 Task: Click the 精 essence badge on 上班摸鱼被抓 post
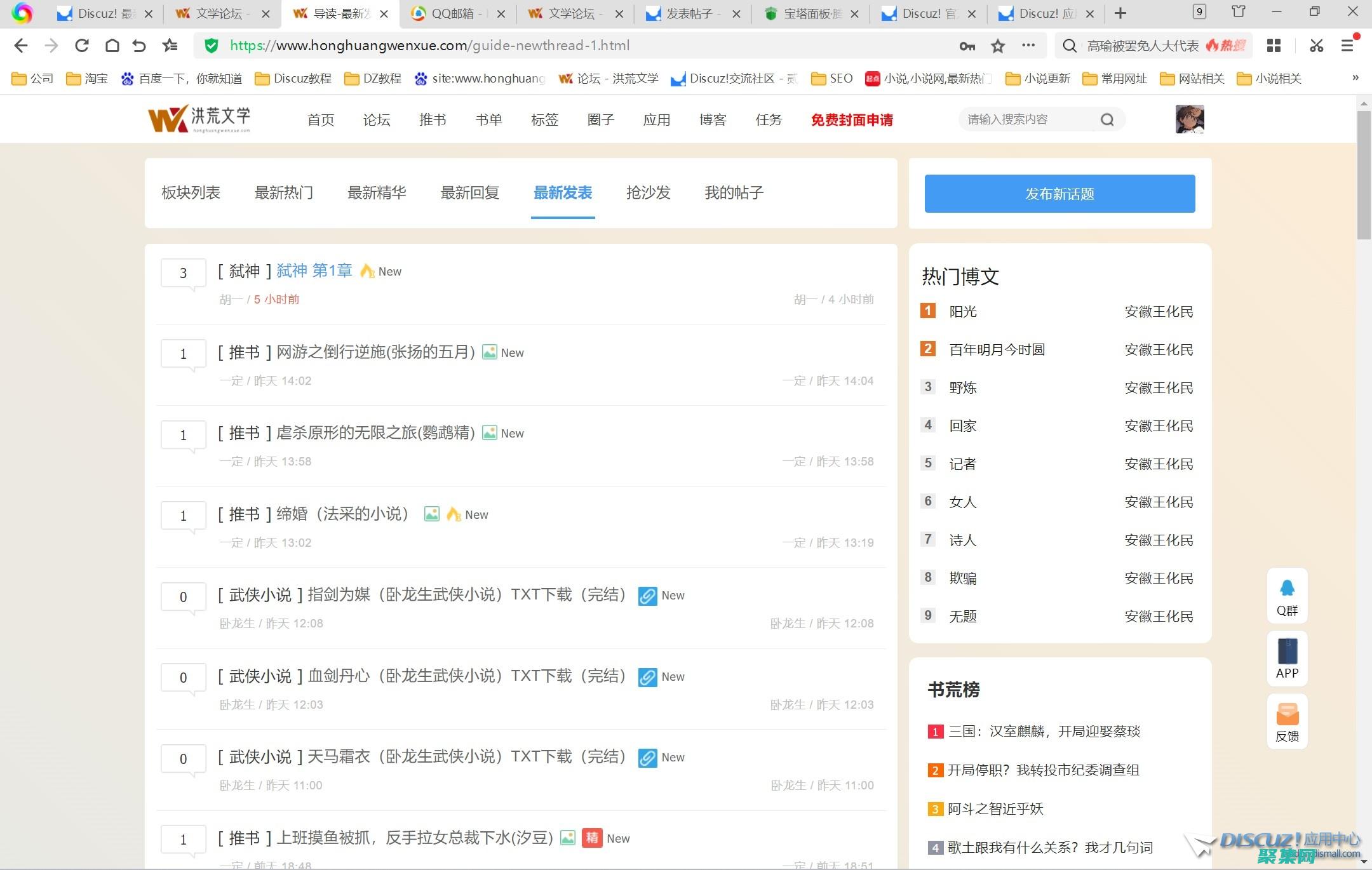591,838
